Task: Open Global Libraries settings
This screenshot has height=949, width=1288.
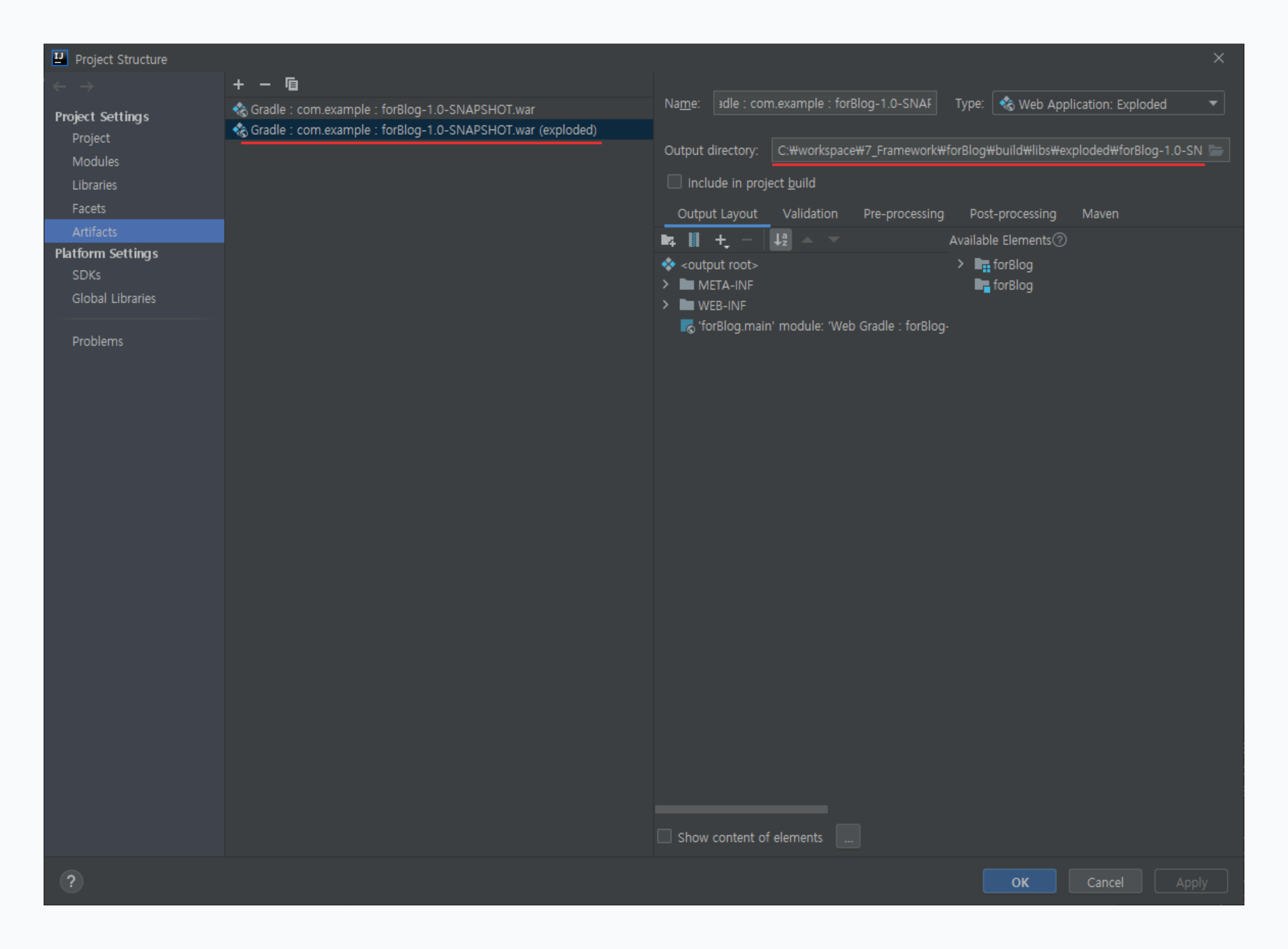Action: [x=114, y=299]
